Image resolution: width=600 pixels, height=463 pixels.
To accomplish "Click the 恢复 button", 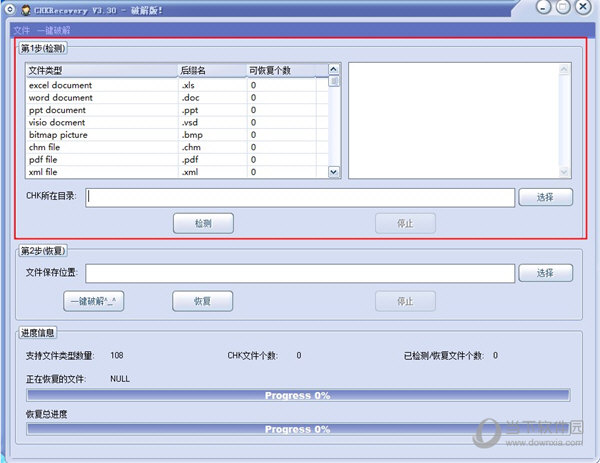I will point(202,301).
